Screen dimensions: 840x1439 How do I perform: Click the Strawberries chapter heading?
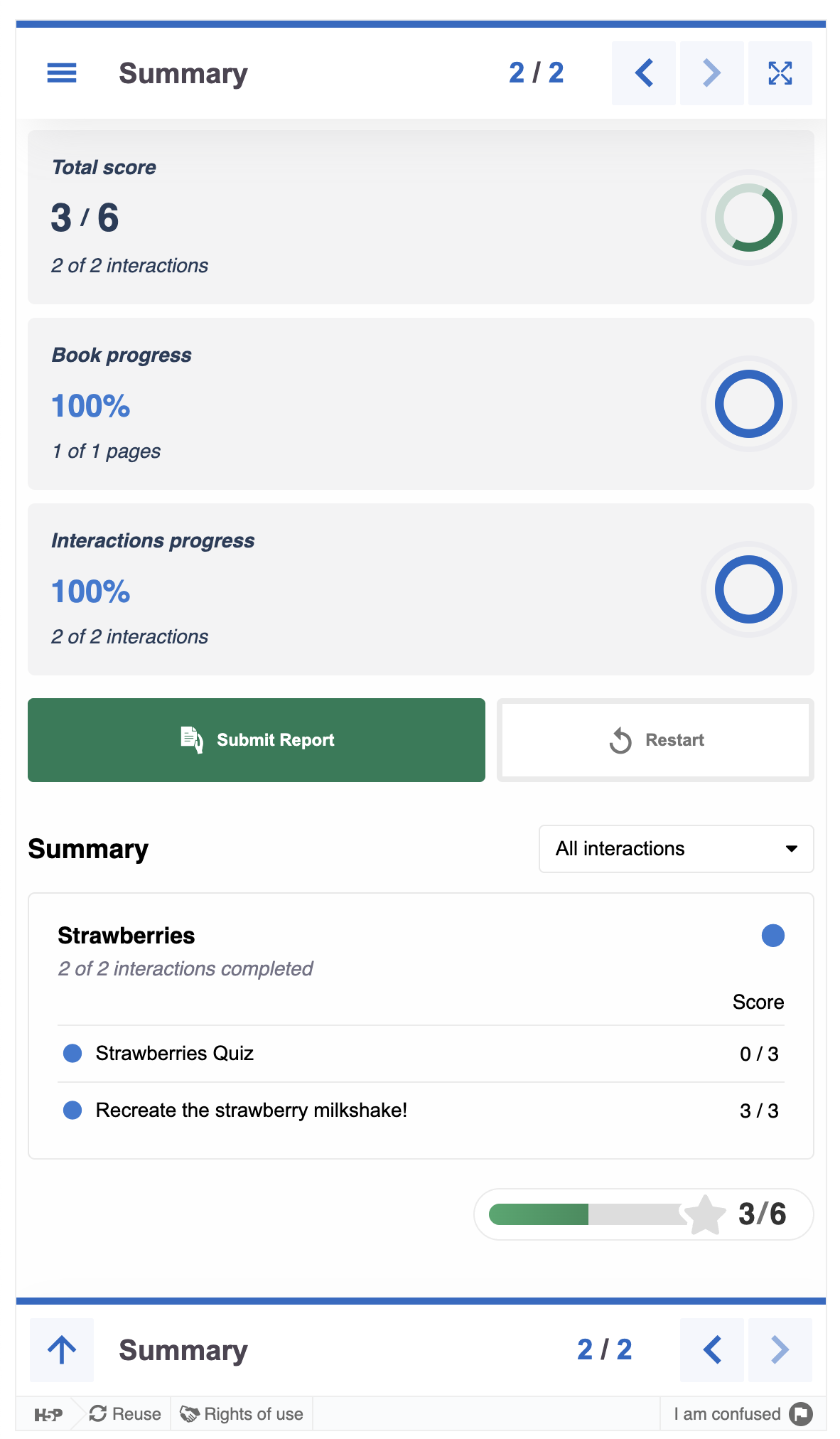(126, 936)
